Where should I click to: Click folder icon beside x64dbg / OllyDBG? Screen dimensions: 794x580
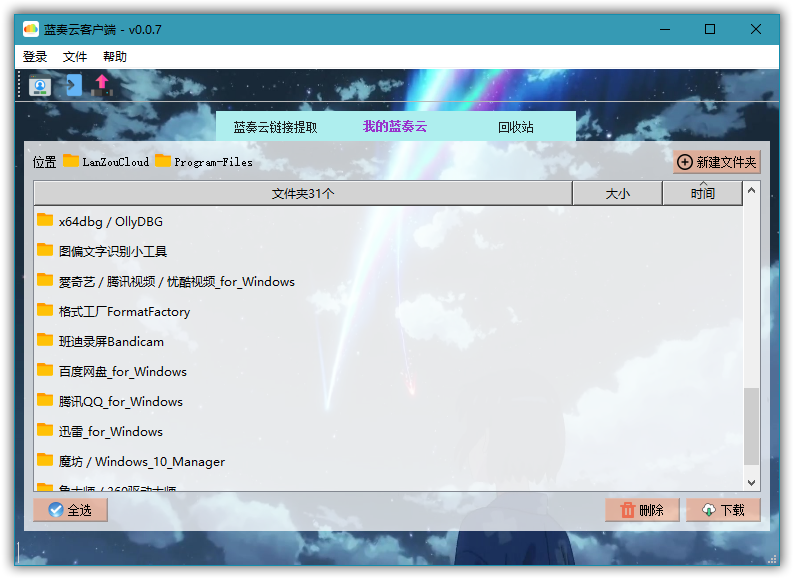45,220
